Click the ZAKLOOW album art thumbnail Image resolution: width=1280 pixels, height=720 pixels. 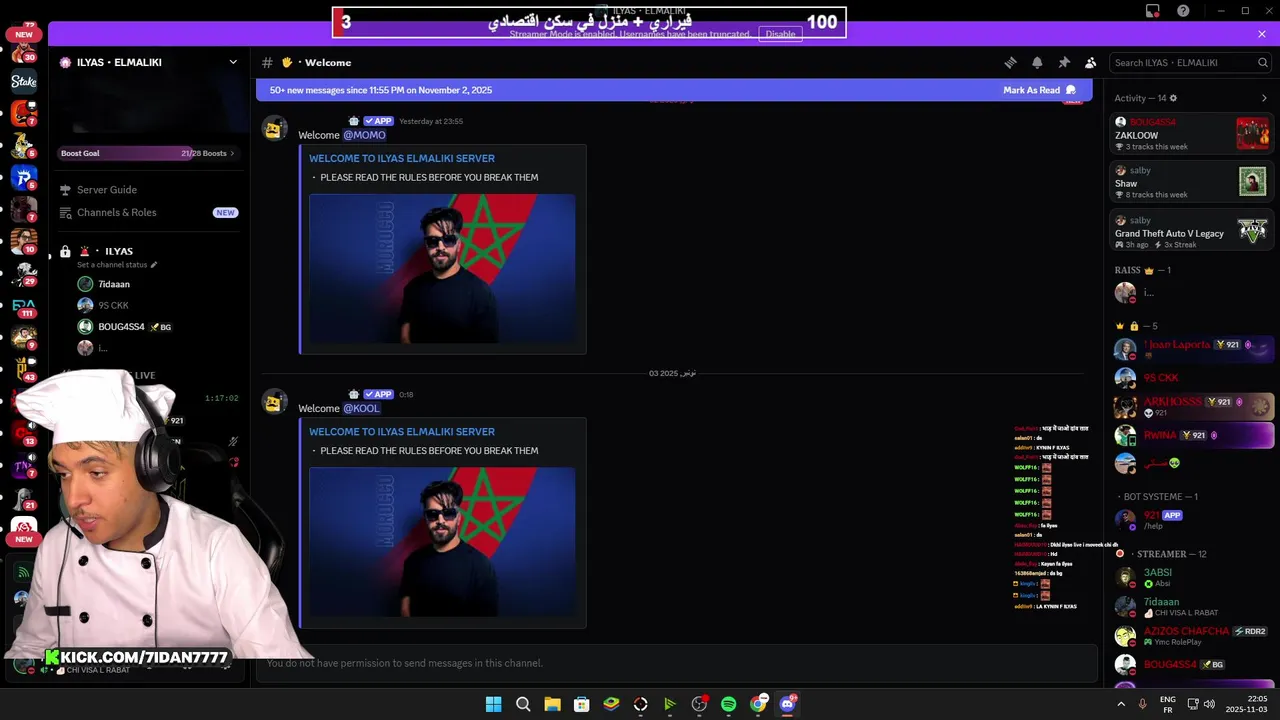point(1252,133)
